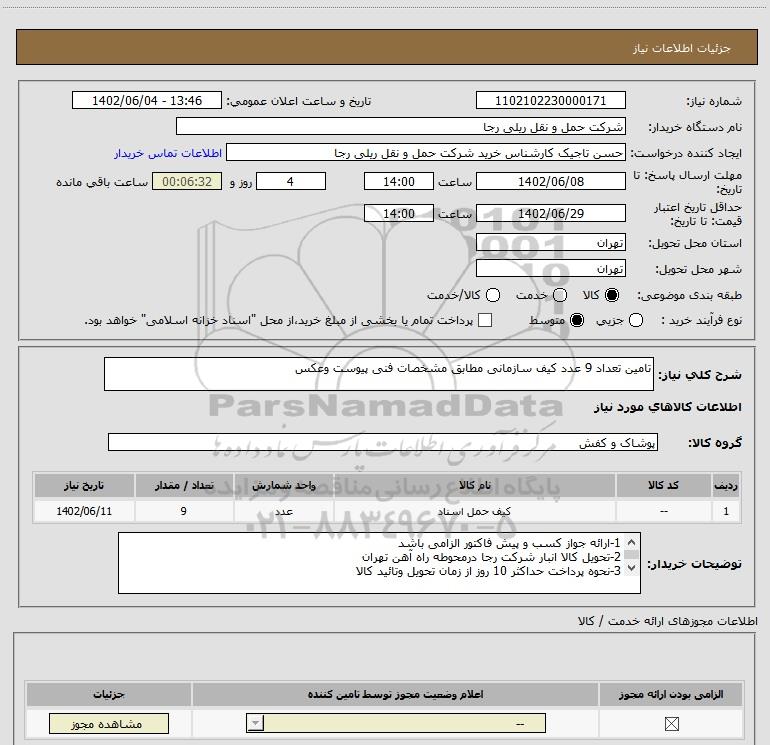
Task: Select the خدمت category radio button
Action: (x=560, y=295)
